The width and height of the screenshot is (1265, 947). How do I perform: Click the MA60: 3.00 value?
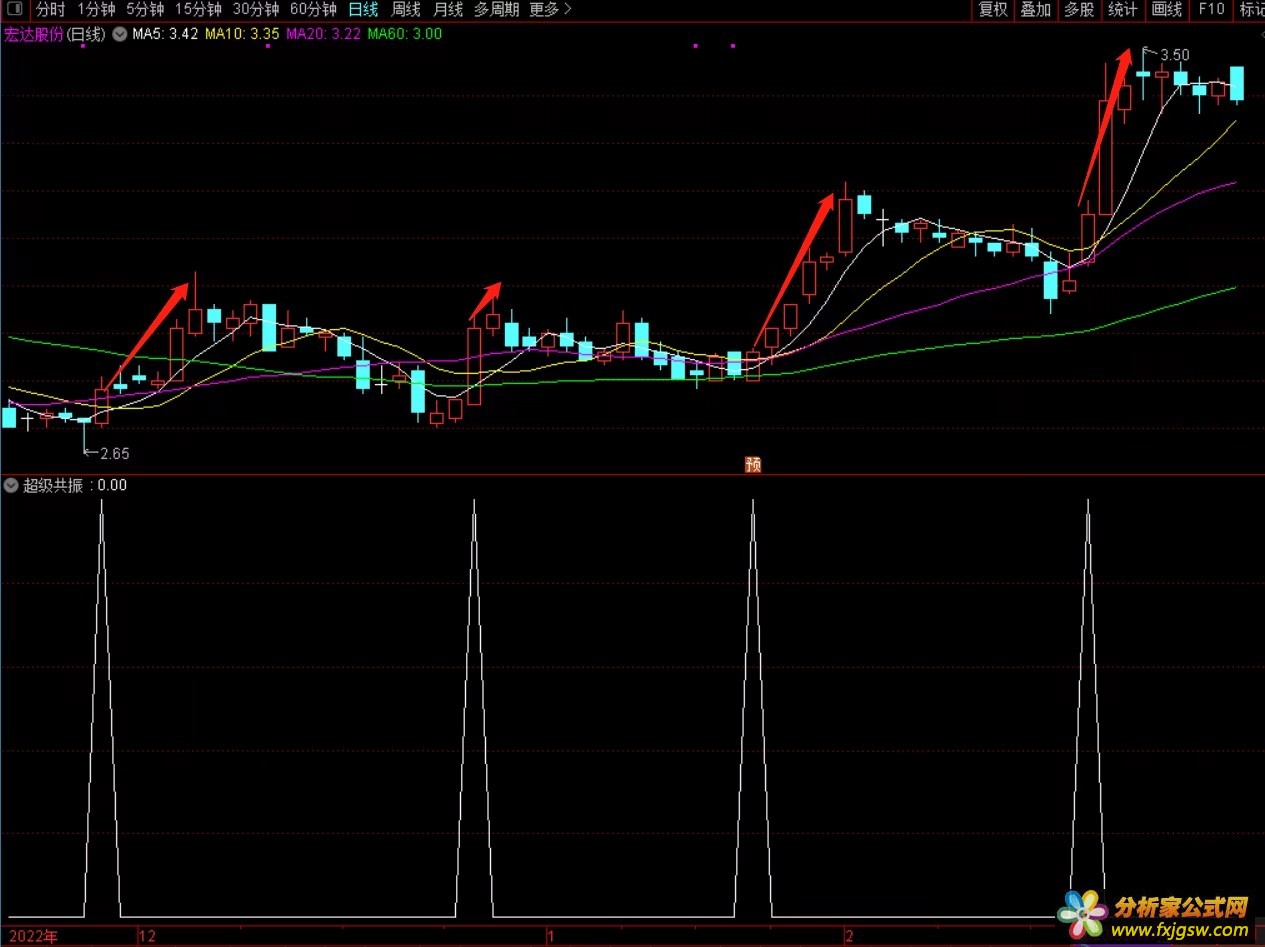[x=405, y=34]
